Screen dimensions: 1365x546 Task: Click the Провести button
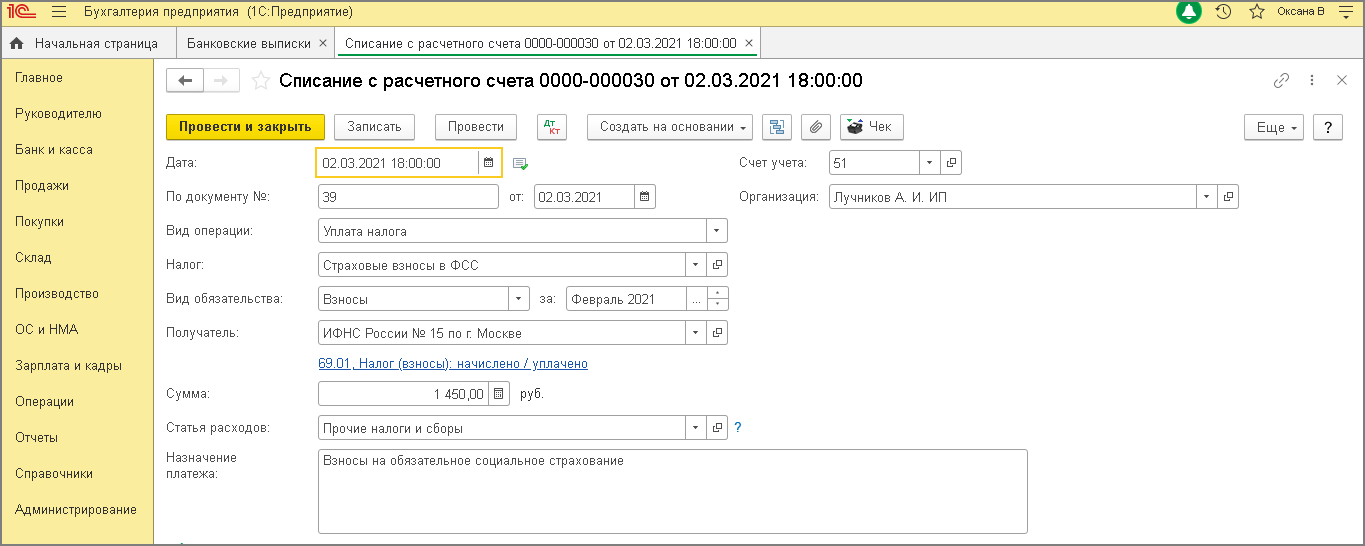476,127
